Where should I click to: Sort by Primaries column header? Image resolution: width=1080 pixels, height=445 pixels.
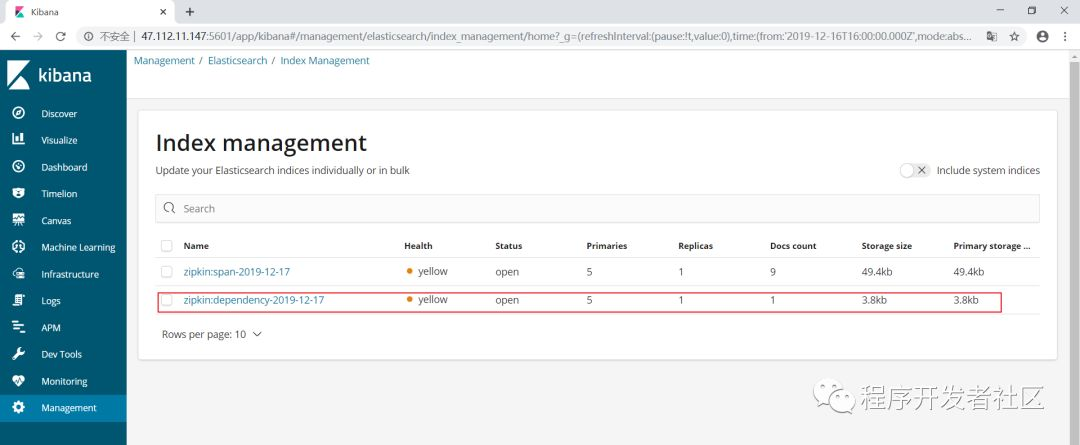(607, 246)
